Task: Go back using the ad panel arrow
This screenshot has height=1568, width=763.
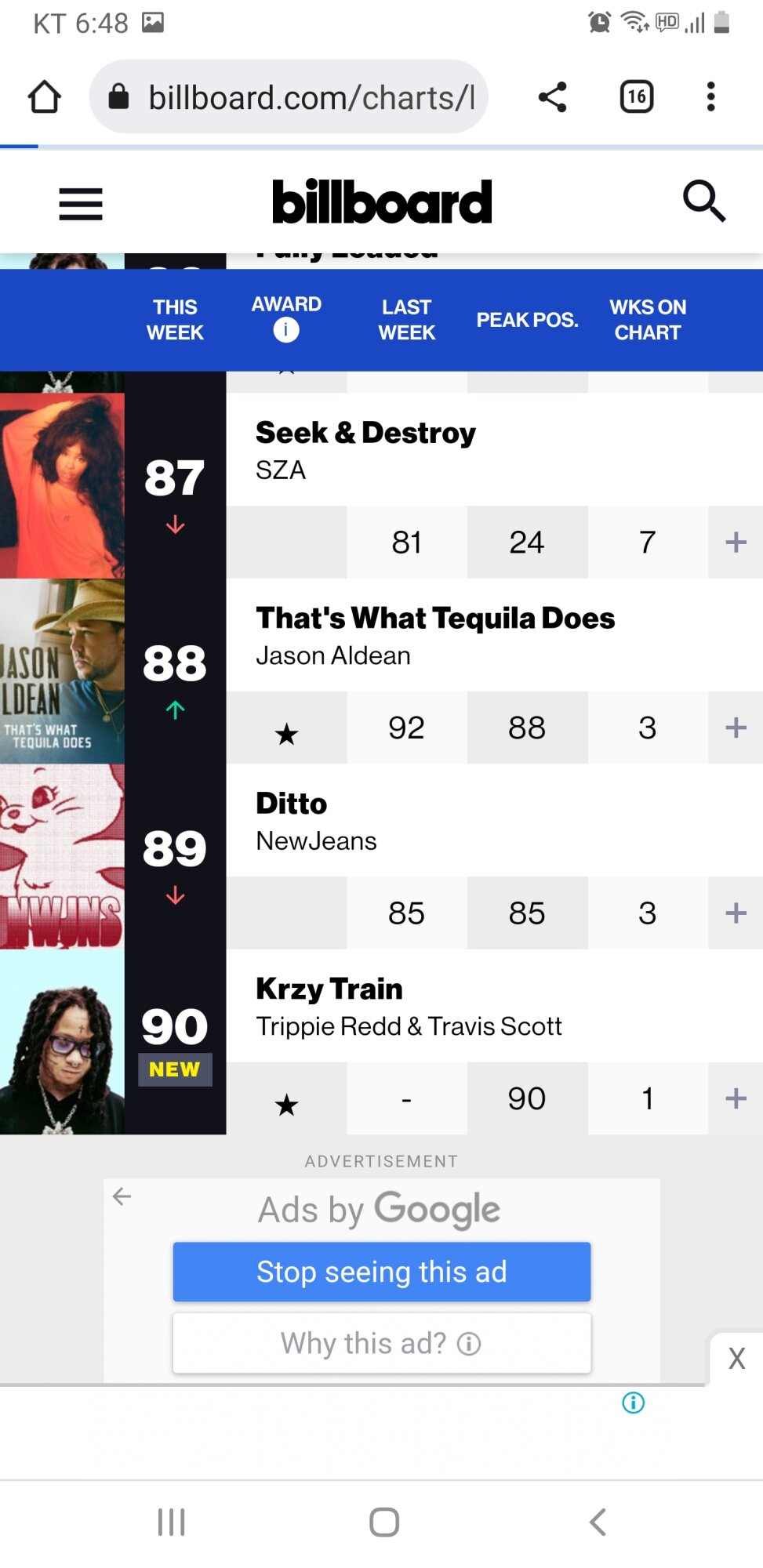Action: click(x=122, y=1196)
